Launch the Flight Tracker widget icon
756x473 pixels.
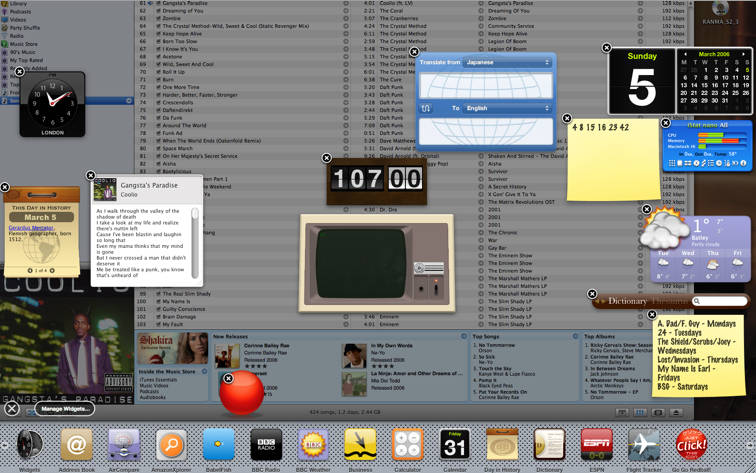[x=644, y=445]
